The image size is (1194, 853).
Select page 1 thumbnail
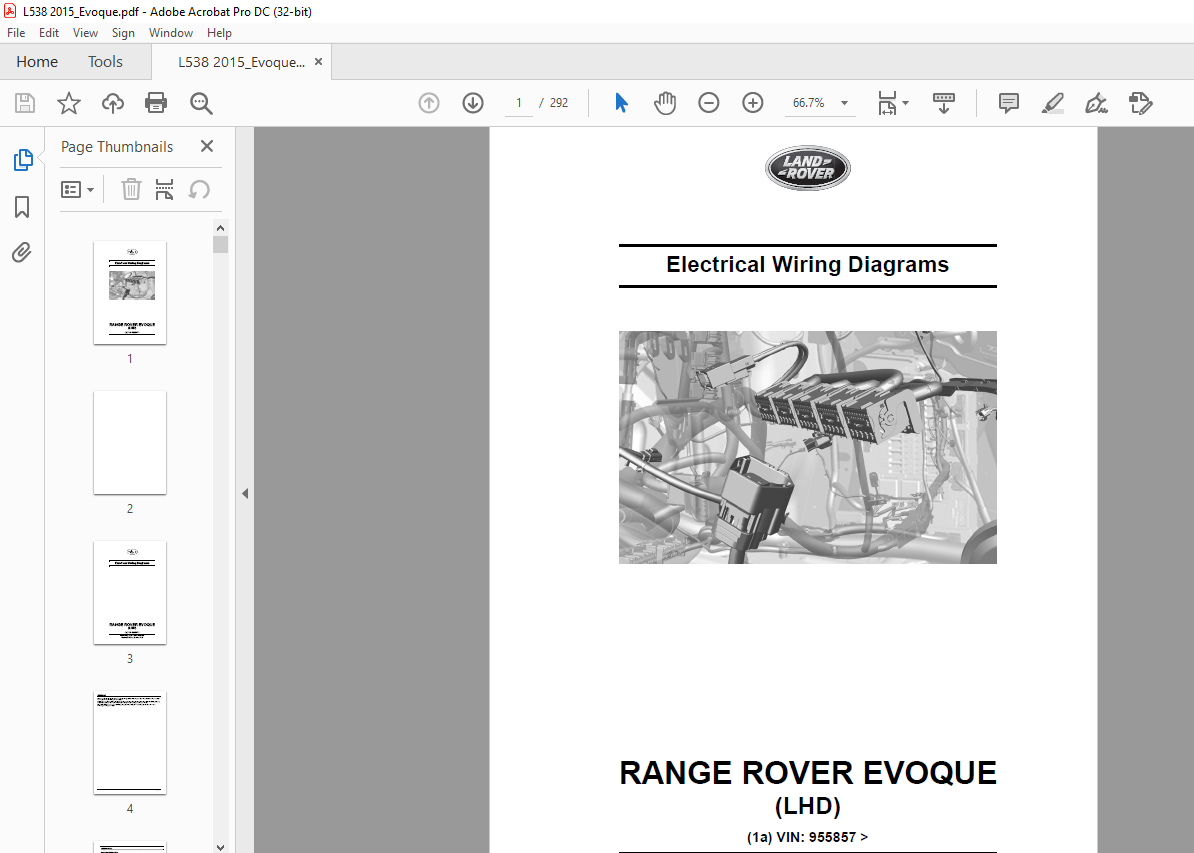click(130, 292)
